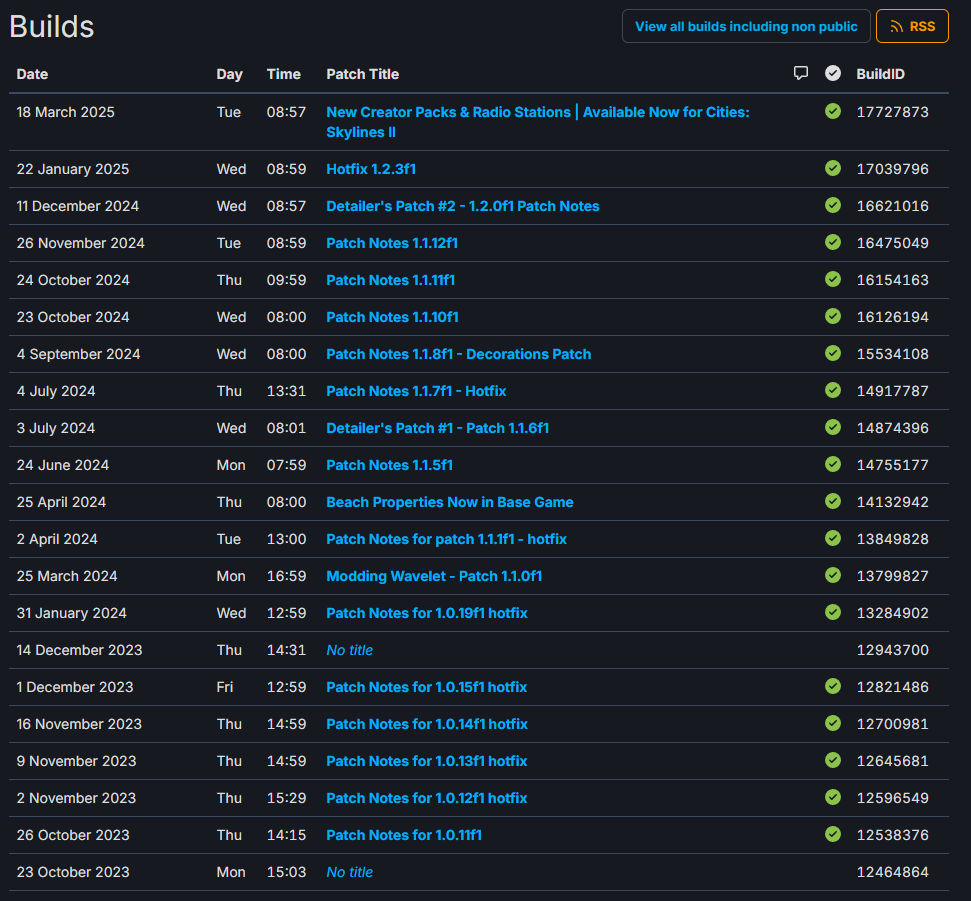The width and height of the screenshot is (971, 901).
Task: Click green checkmark for build 12821486
Action: click(x=833, y=687)
